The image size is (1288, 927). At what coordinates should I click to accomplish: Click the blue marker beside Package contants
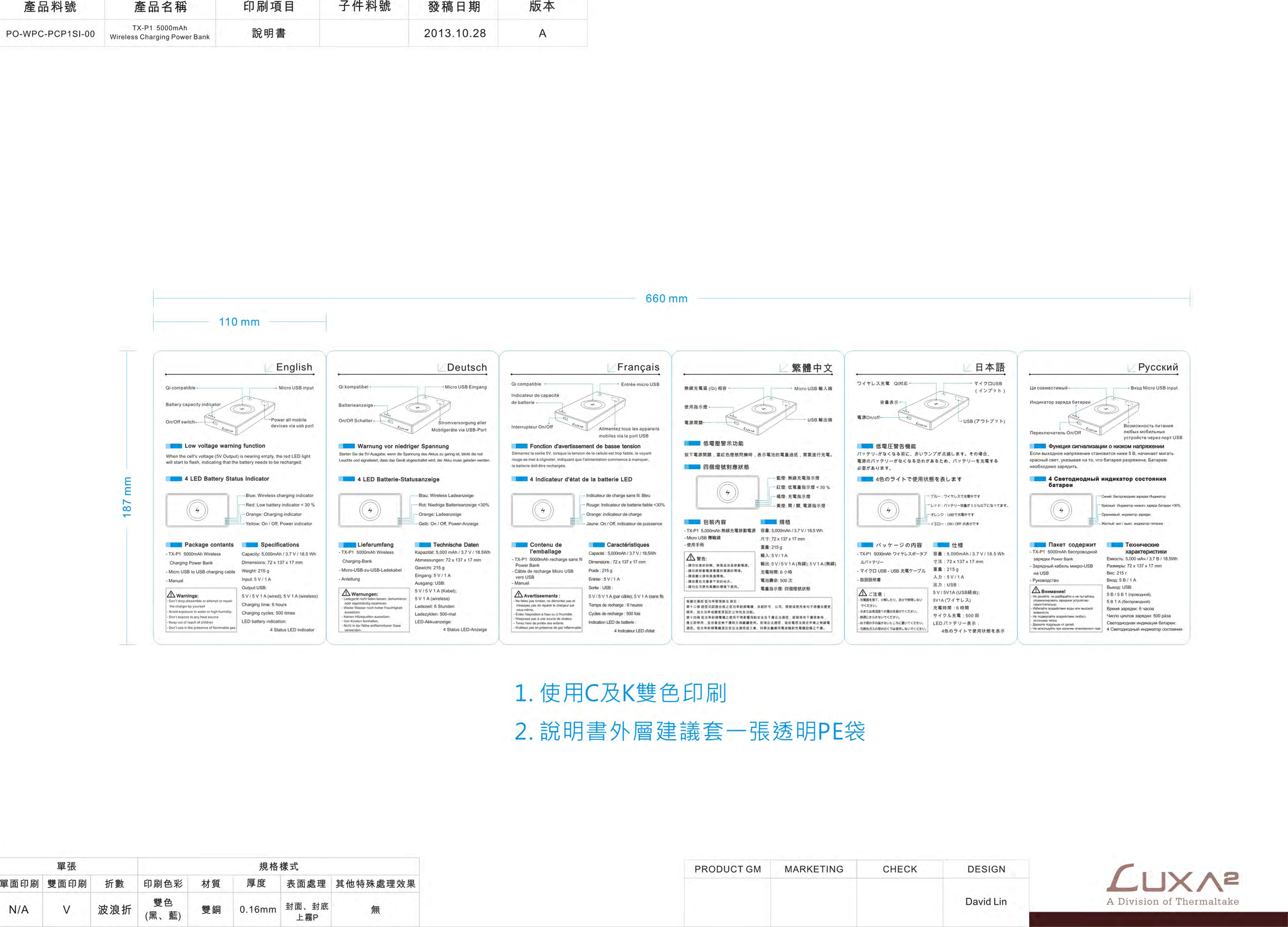tap(174, 545)
